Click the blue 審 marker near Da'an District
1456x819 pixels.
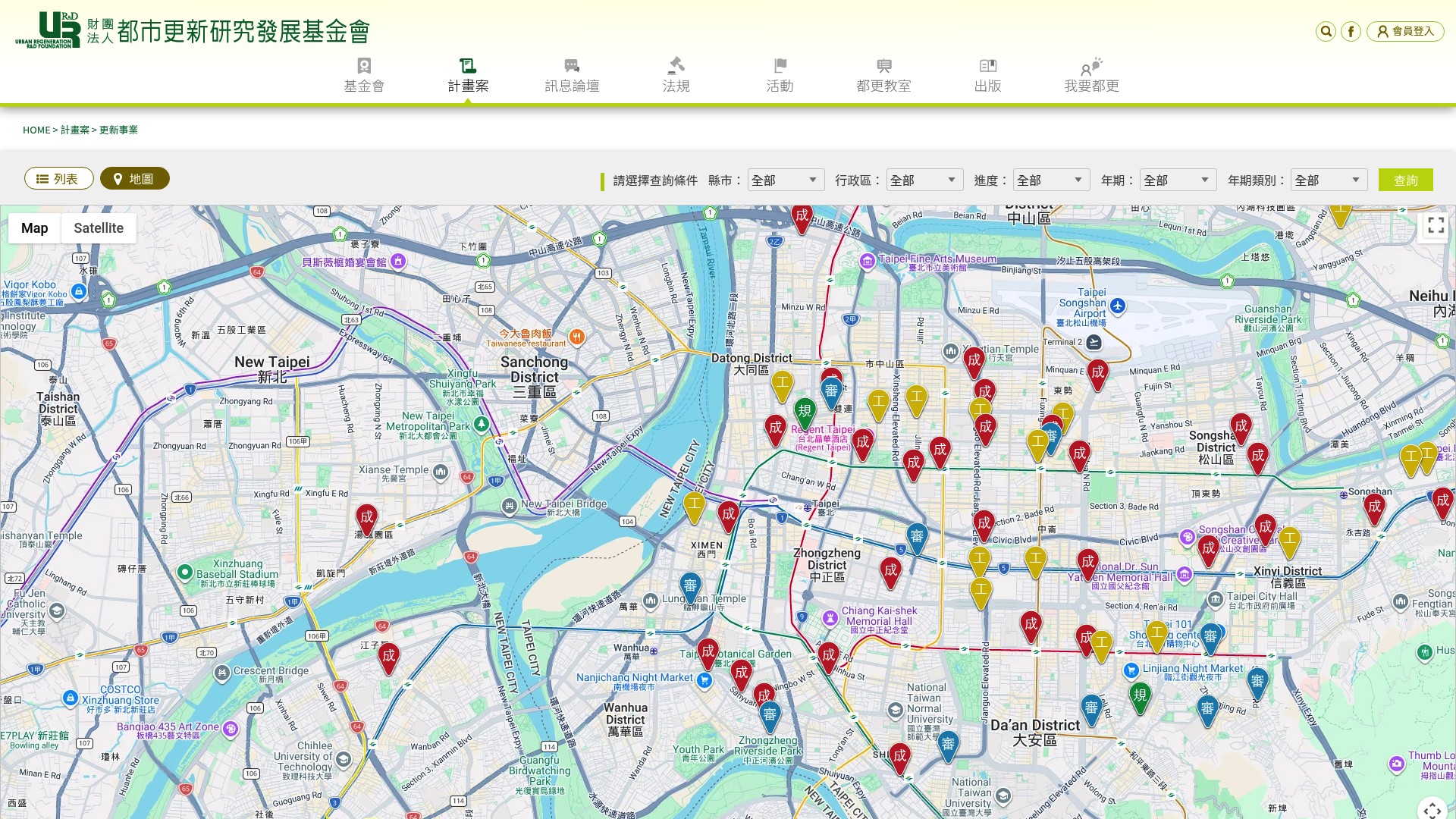click(1091, 711)
